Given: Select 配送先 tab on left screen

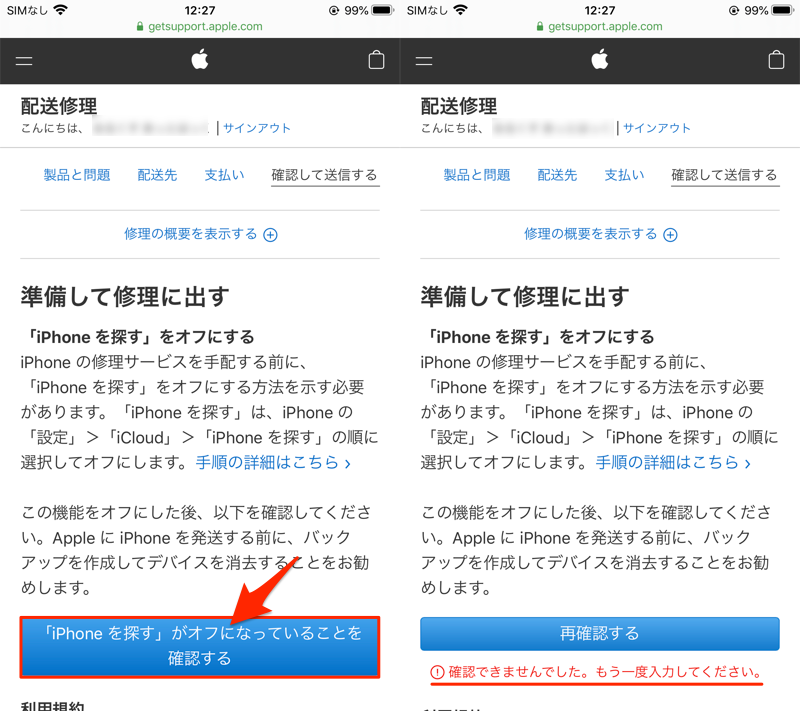Looking at the screenshot, I should click(x=157, y=175).
